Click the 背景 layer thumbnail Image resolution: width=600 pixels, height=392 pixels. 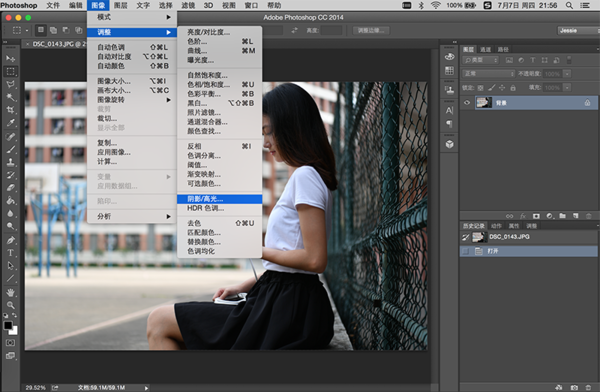[484, 103]
